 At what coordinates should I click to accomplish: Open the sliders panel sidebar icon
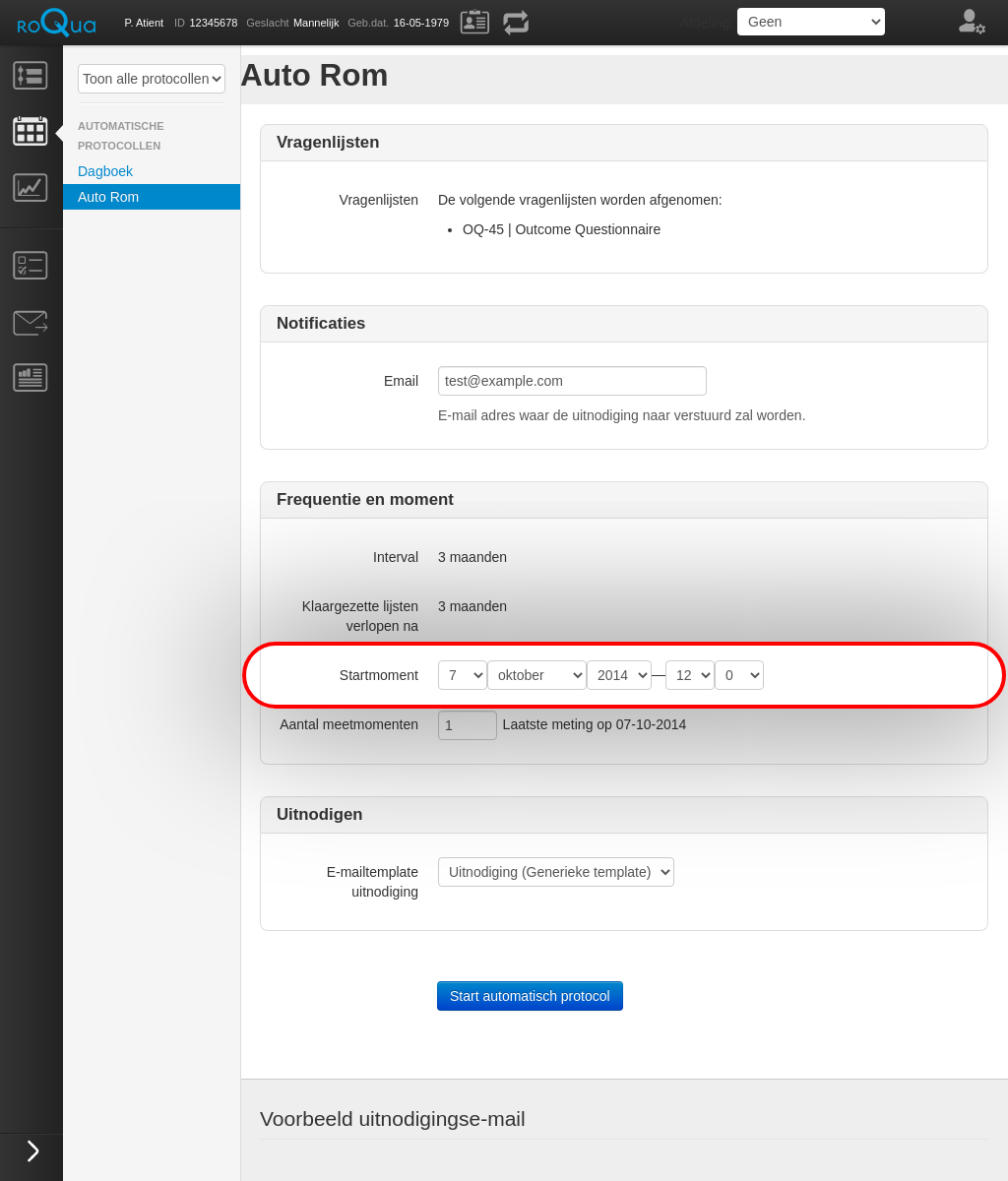31,76
